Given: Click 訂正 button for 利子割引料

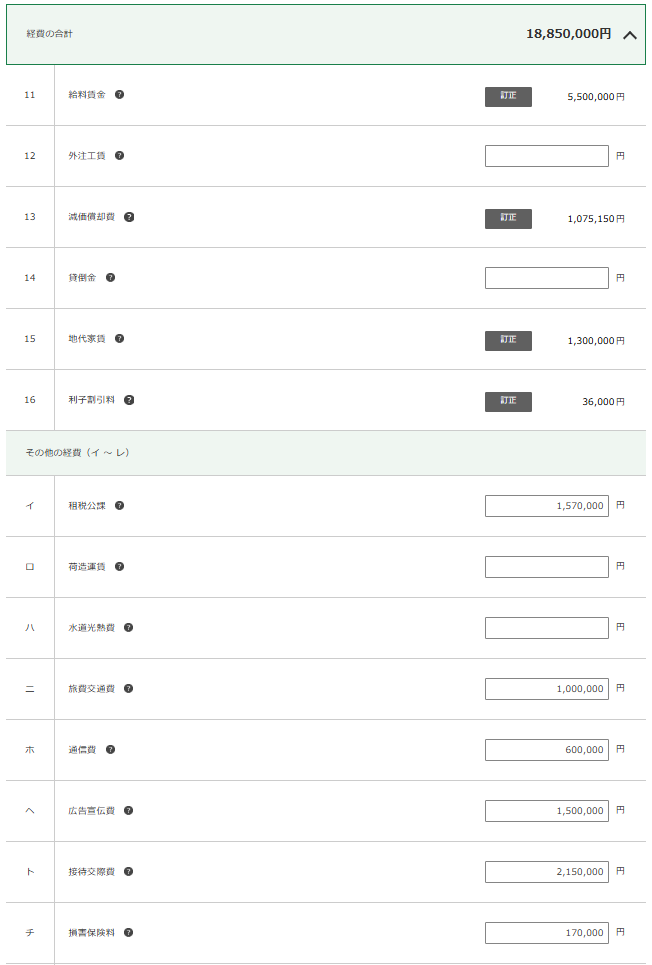Looking at the screenshot, I should (508, 401).
